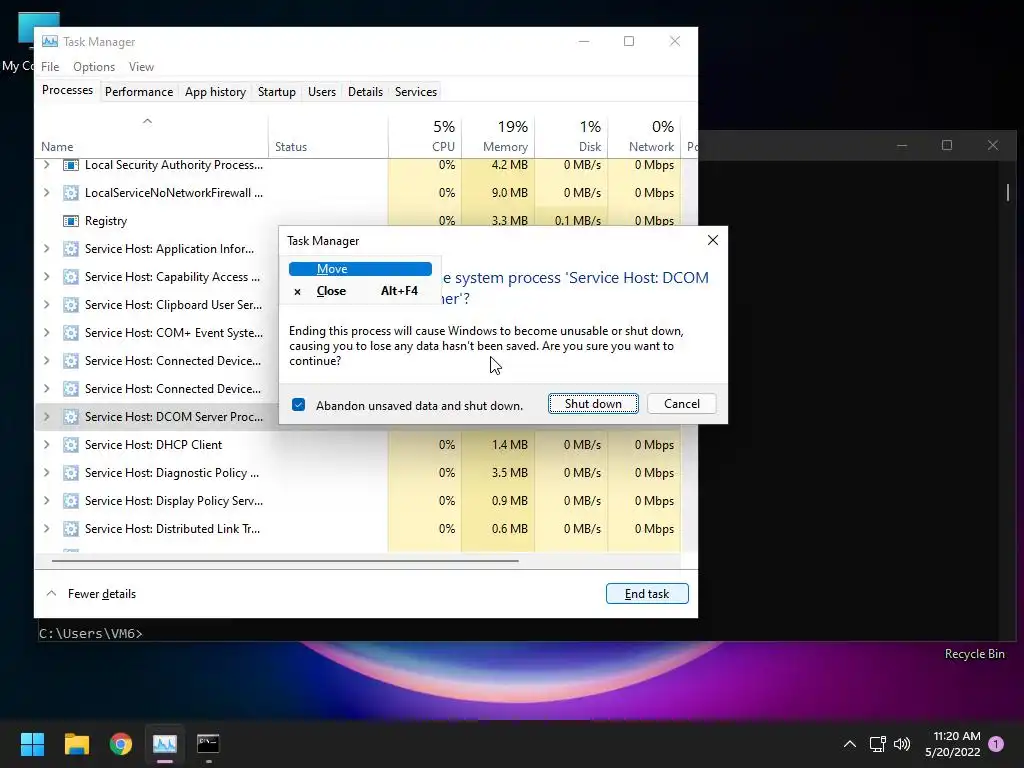Expand Service Host: Clipboard User Service row
Screen dimensions: 1024x768
click(x=46, y=305)
